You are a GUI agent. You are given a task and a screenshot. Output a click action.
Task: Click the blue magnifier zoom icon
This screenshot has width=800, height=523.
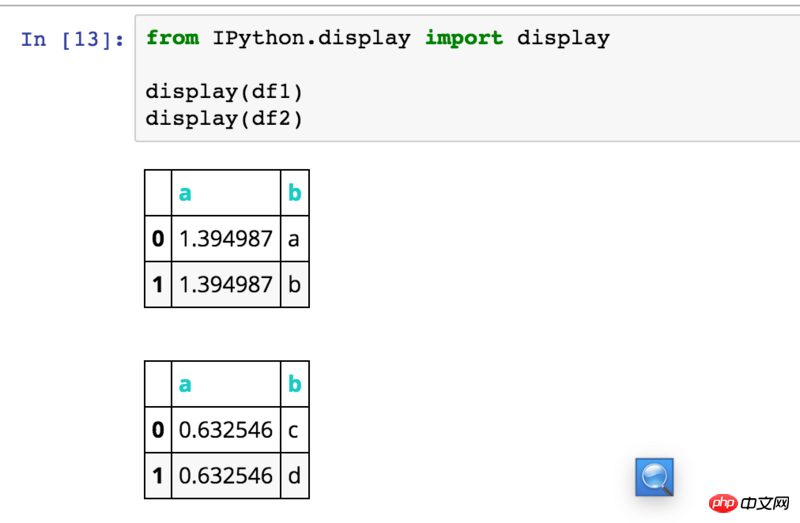coord(655,477)
